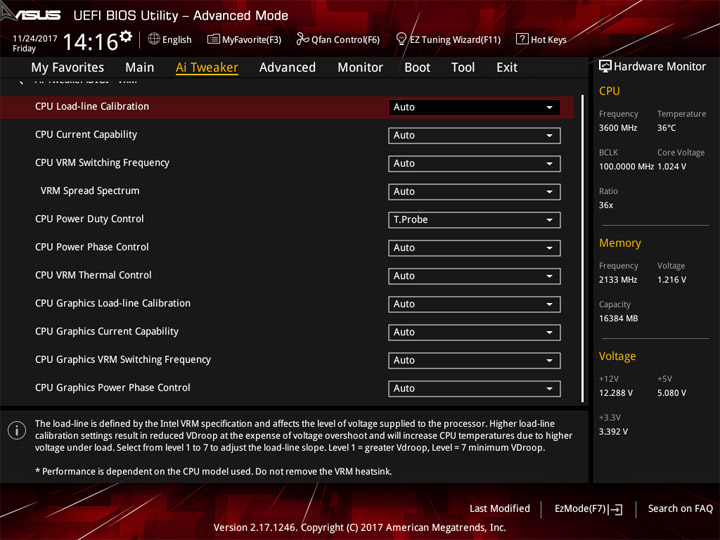Select the Ai Tweaker tab

207,68
